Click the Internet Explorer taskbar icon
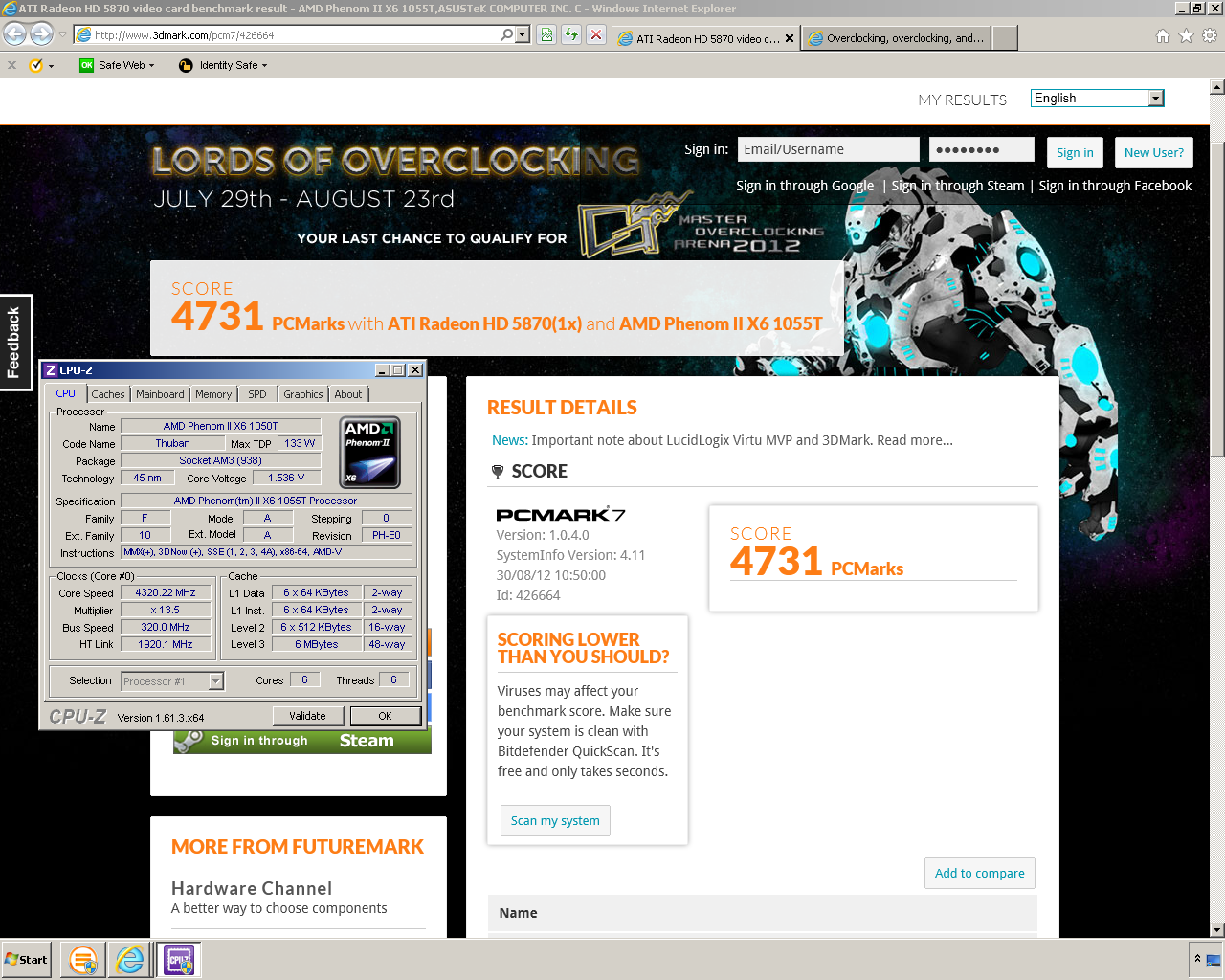Screen dimensions: 1225x980 pos(130,959)
